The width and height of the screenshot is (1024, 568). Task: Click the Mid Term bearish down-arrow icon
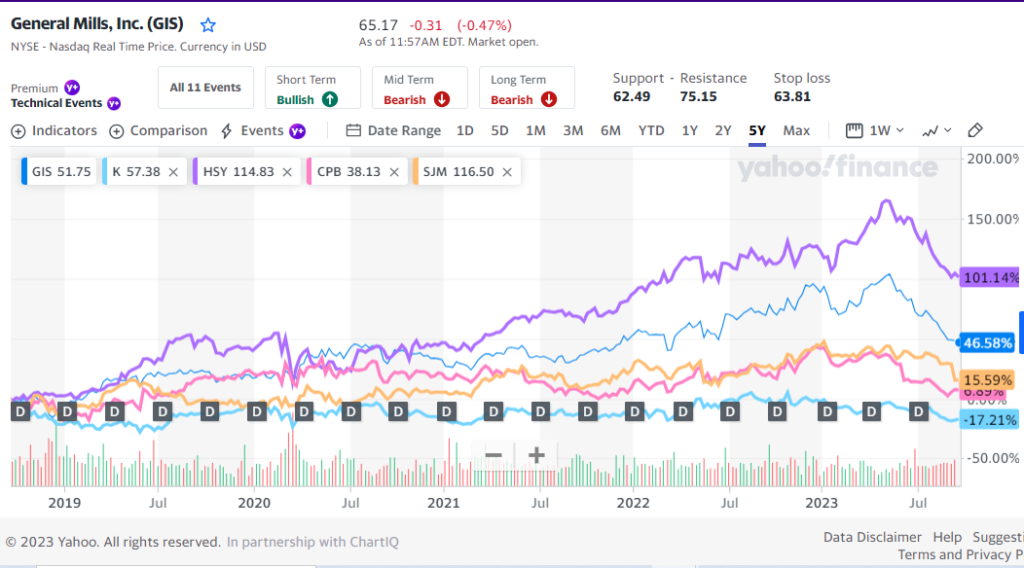[442, 99]
